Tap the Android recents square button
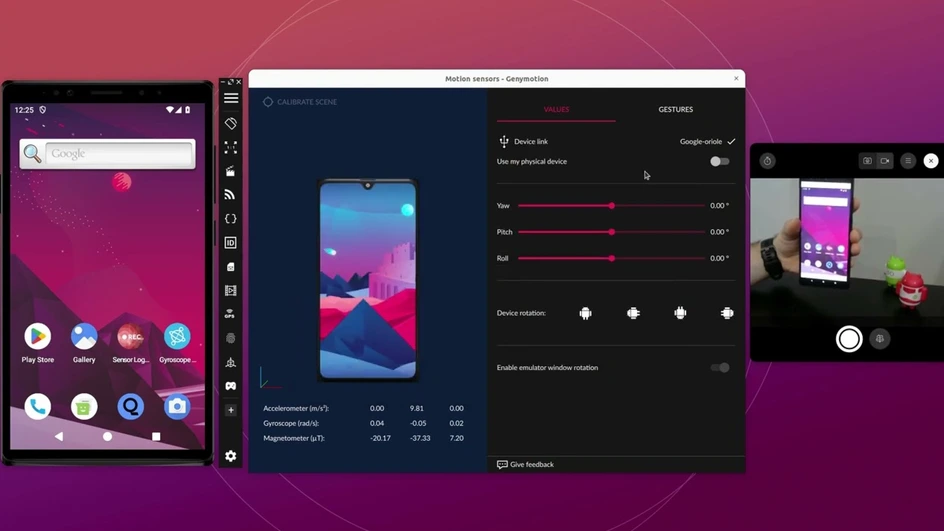 [x=156, y=436]
